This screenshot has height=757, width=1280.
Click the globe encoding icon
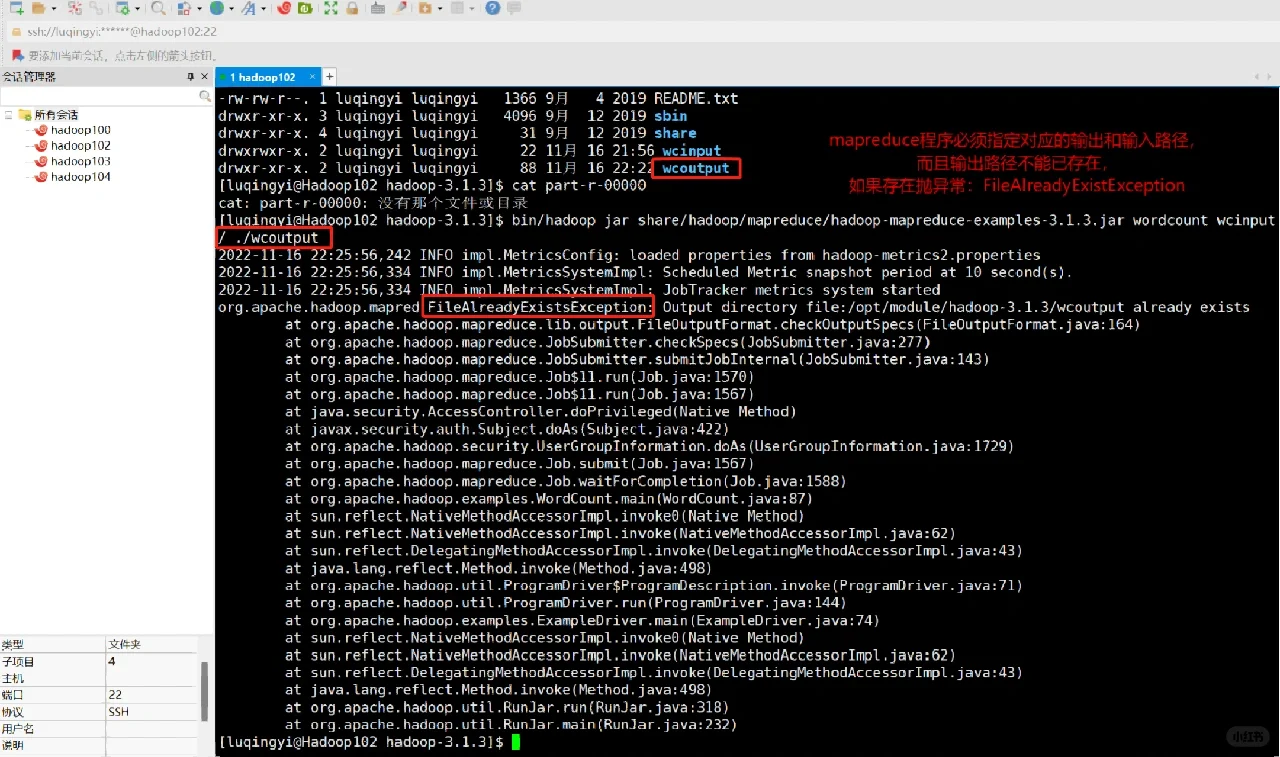coord(217,8)
